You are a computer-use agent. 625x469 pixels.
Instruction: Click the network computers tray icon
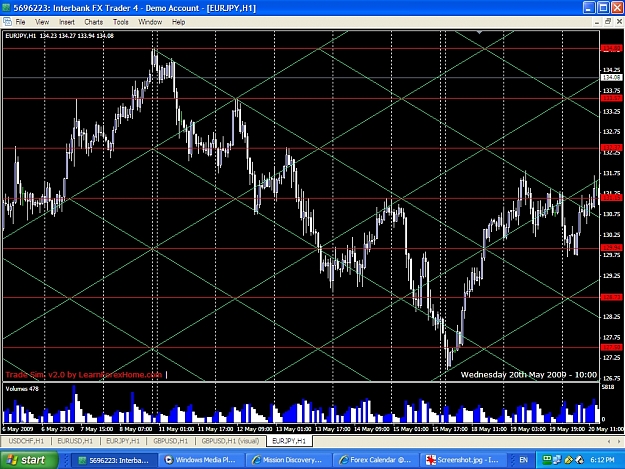[557, 460]
